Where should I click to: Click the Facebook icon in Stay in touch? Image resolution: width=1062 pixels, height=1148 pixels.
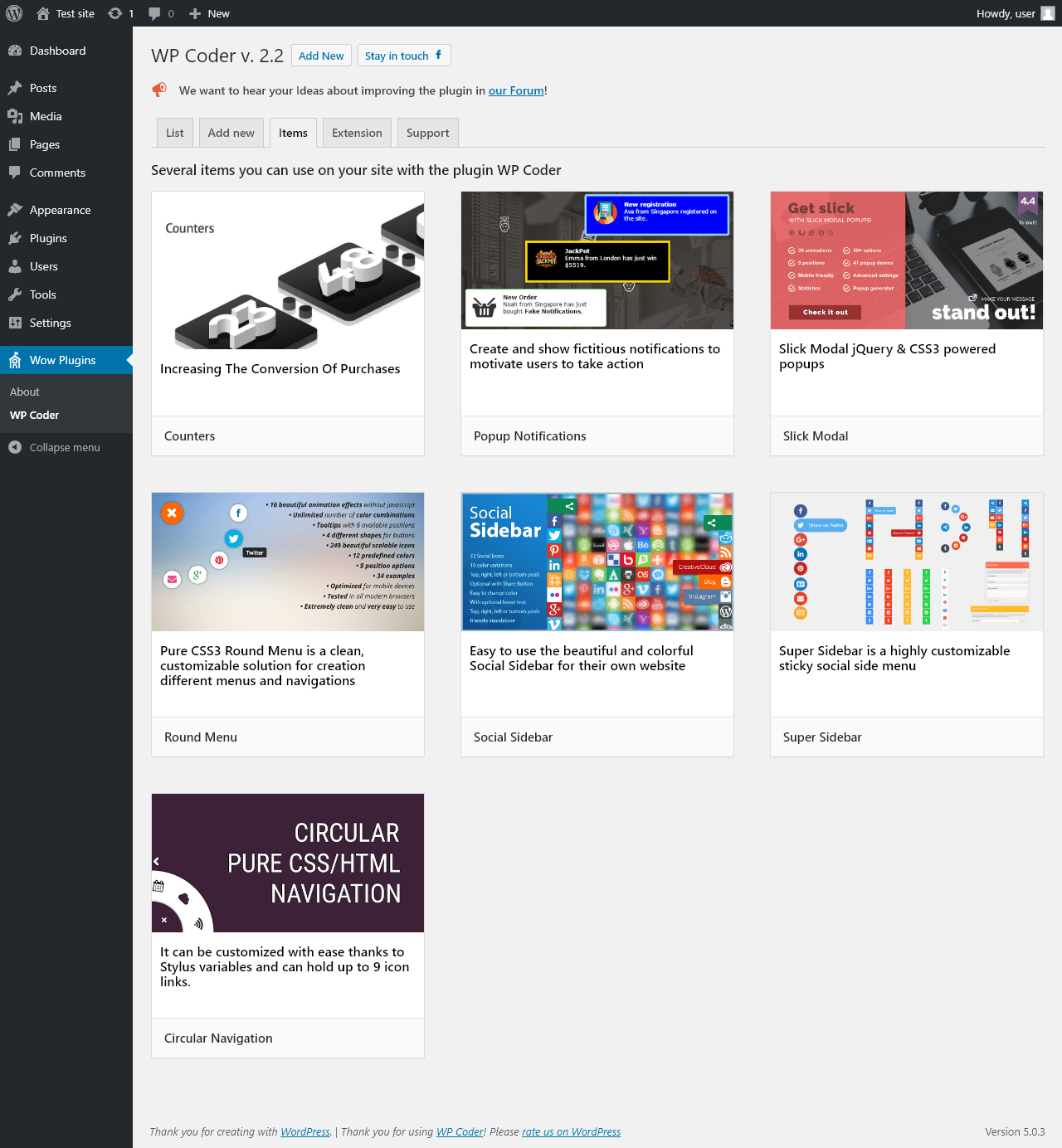[438, 55]
